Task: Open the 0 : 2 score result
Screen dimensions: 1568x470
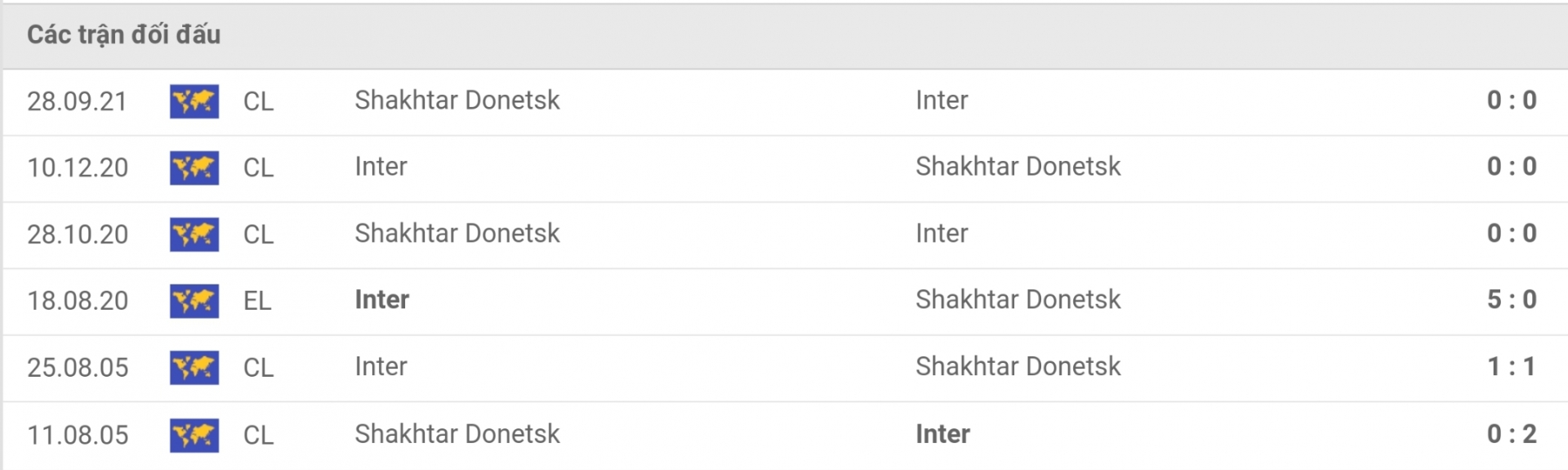Action: click(1512, 434)
